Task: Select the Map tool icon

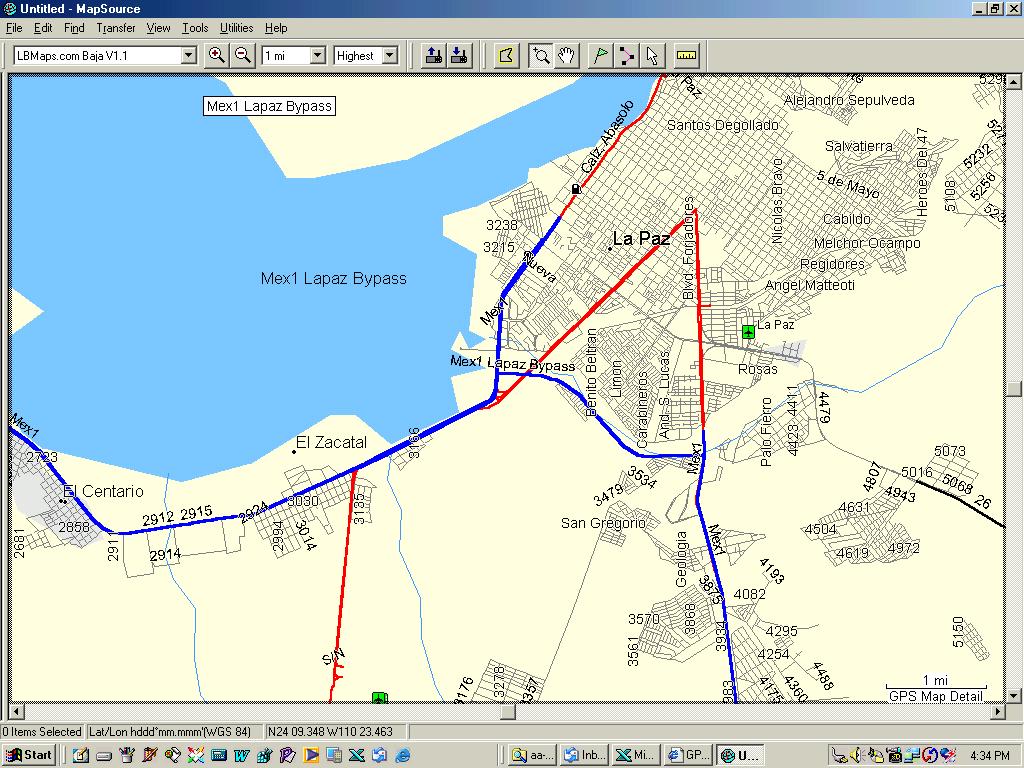Action: (507, 56)
